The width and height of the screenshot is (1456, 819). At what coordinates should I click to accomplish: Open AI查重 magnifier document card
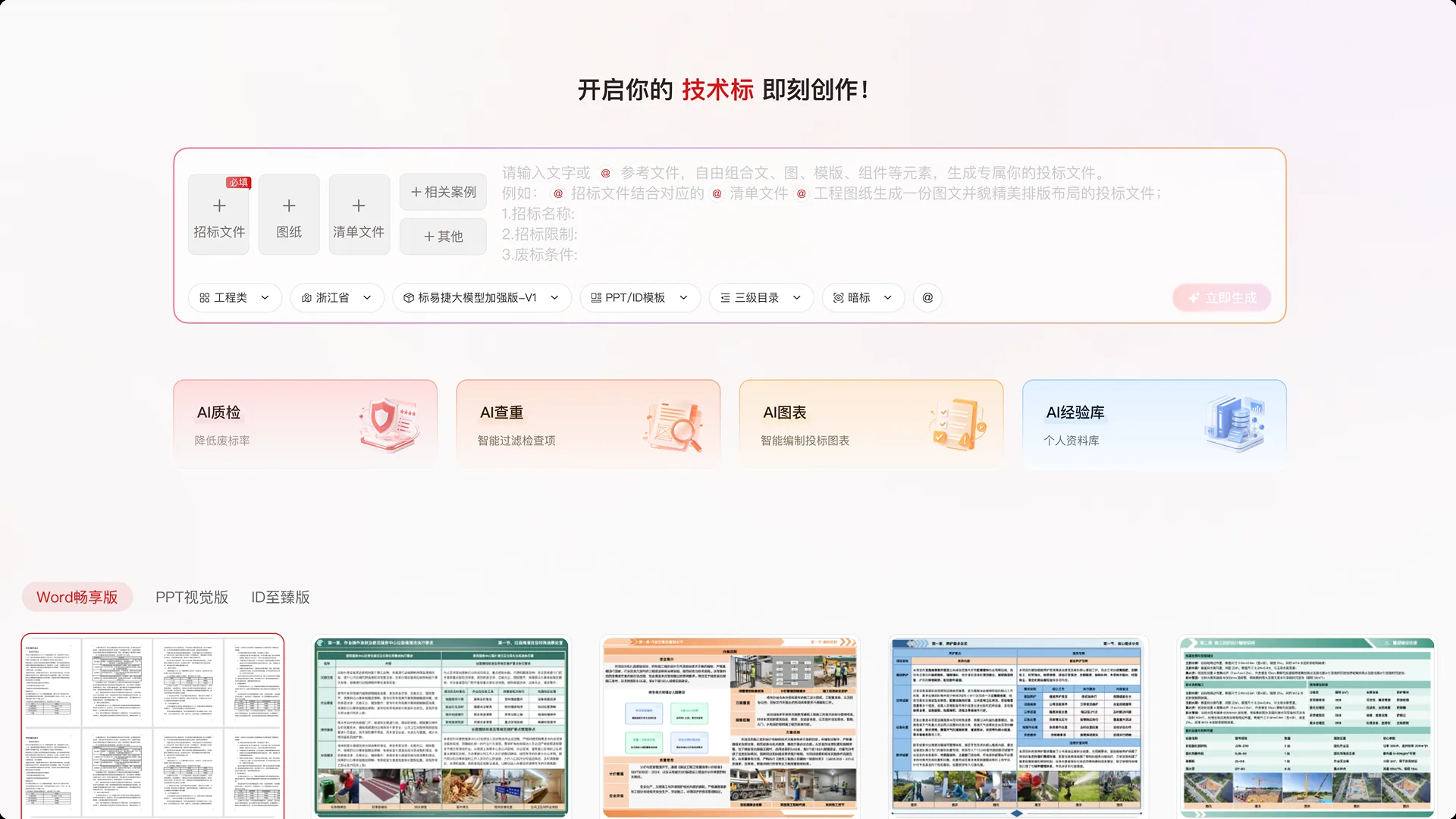588,424
